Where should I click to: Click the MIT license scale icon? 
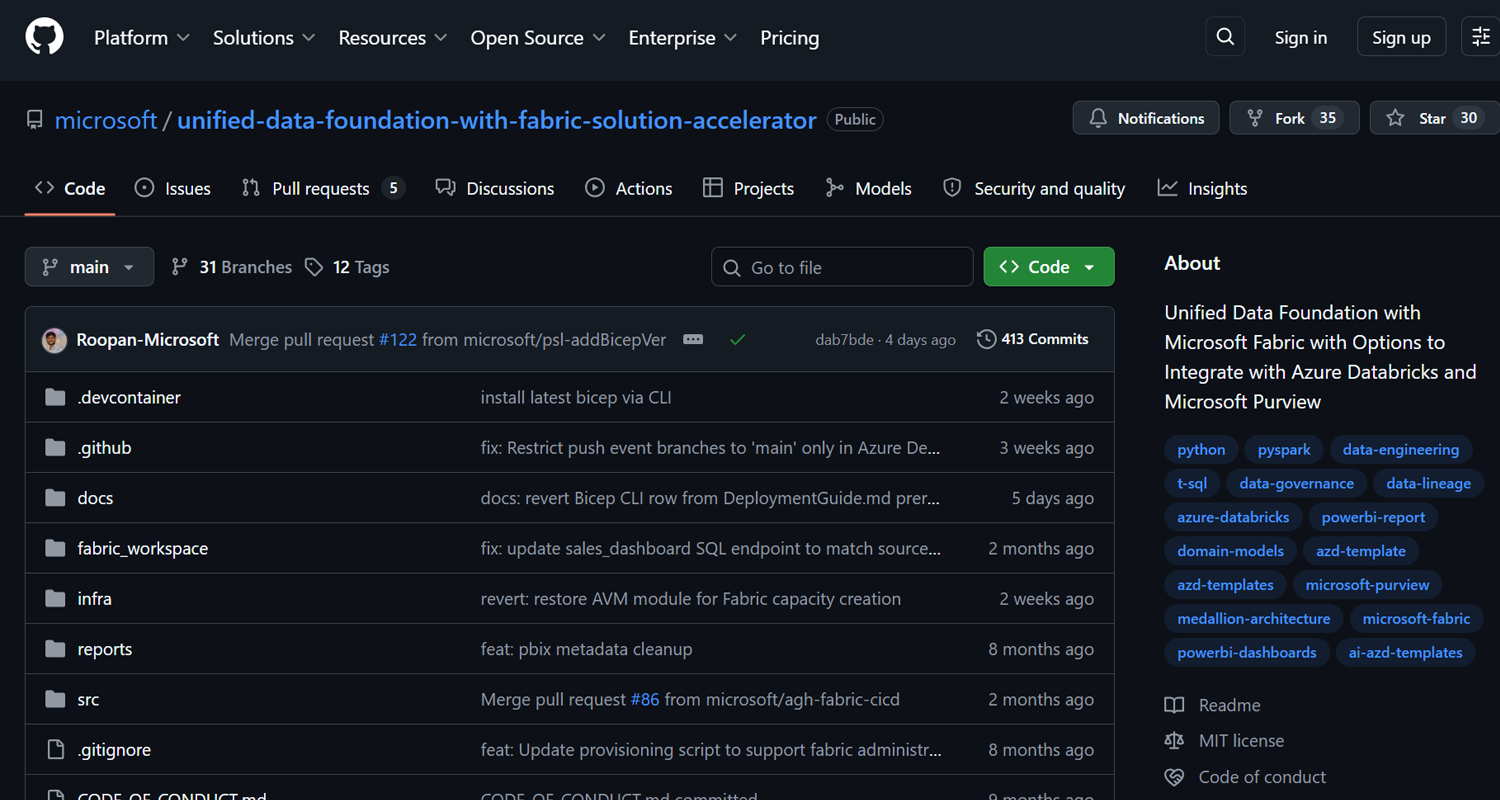pos(1174,741)
